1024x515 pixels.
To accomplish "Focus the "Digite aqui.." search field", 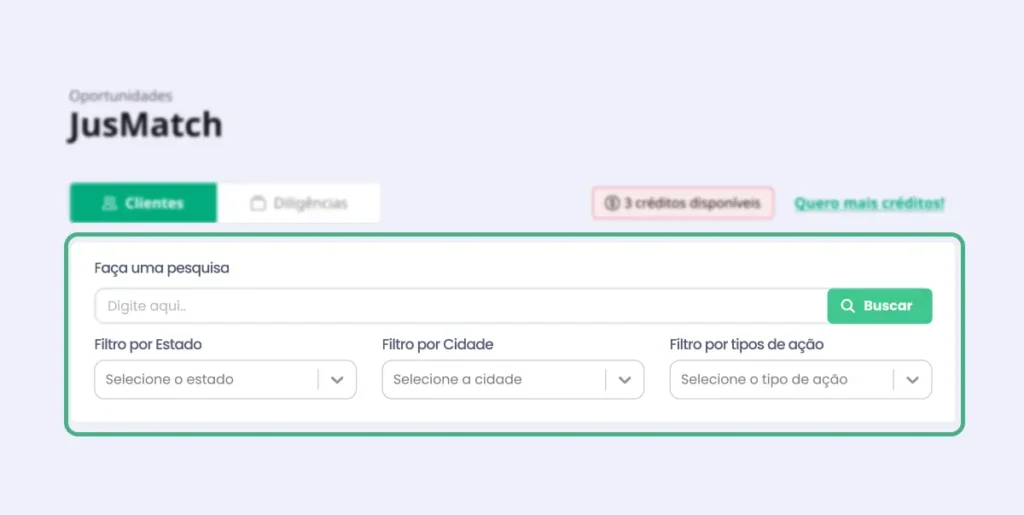I will pyautogui.click(x=460, y=306).
